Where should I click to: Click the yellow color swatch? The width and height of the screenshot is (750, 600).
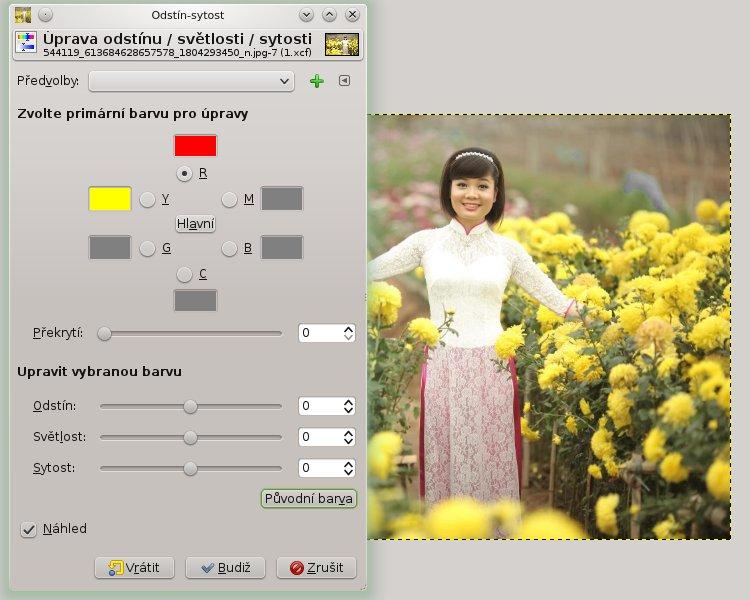coord(110,199)
